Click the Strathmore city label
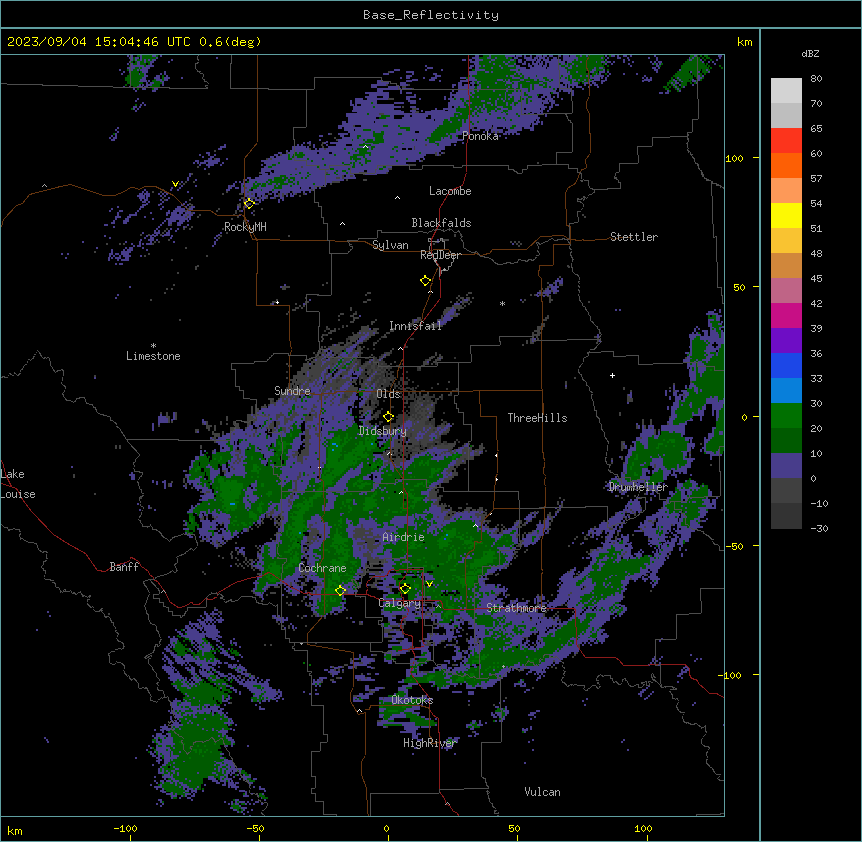The height and width of the screenshot is (842, 862). pos(516,608)
